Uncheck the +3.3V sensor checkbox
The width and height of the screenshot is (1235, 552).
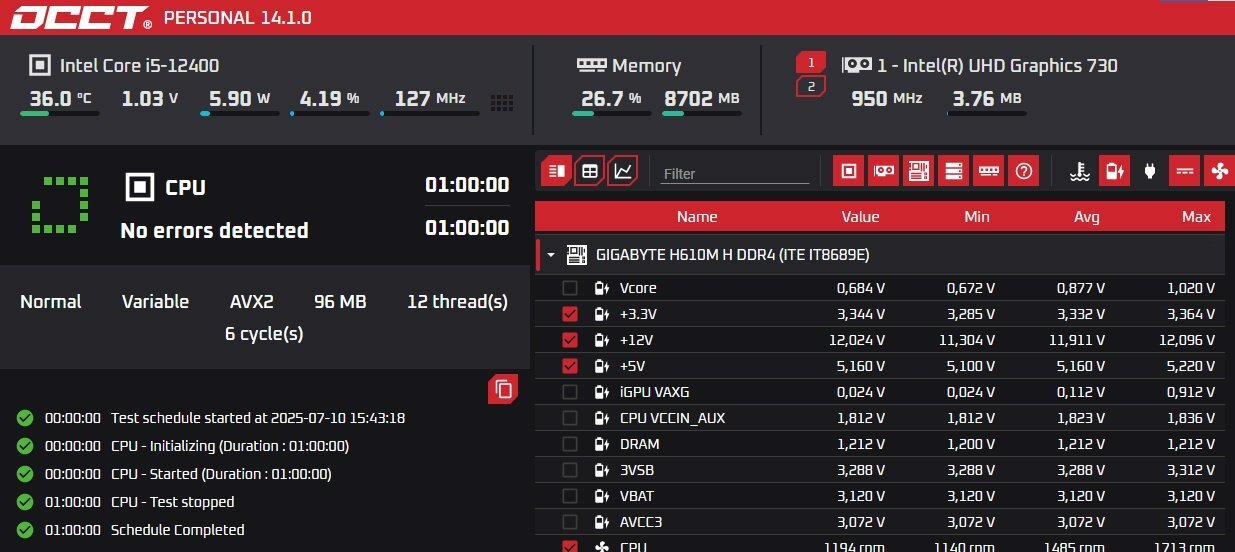[570, 314]
